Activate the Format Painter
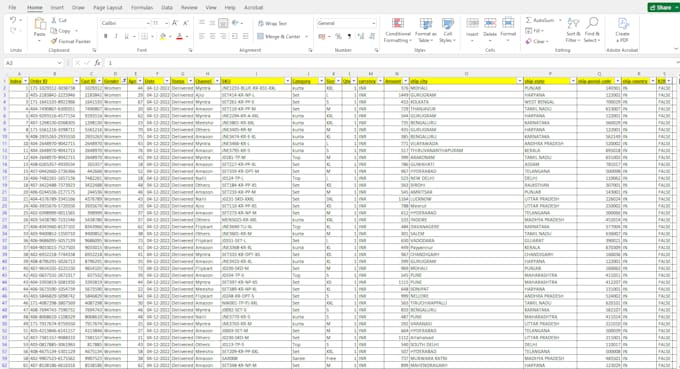This screenshot has height=369, width=680. click(x=71, y=41)
